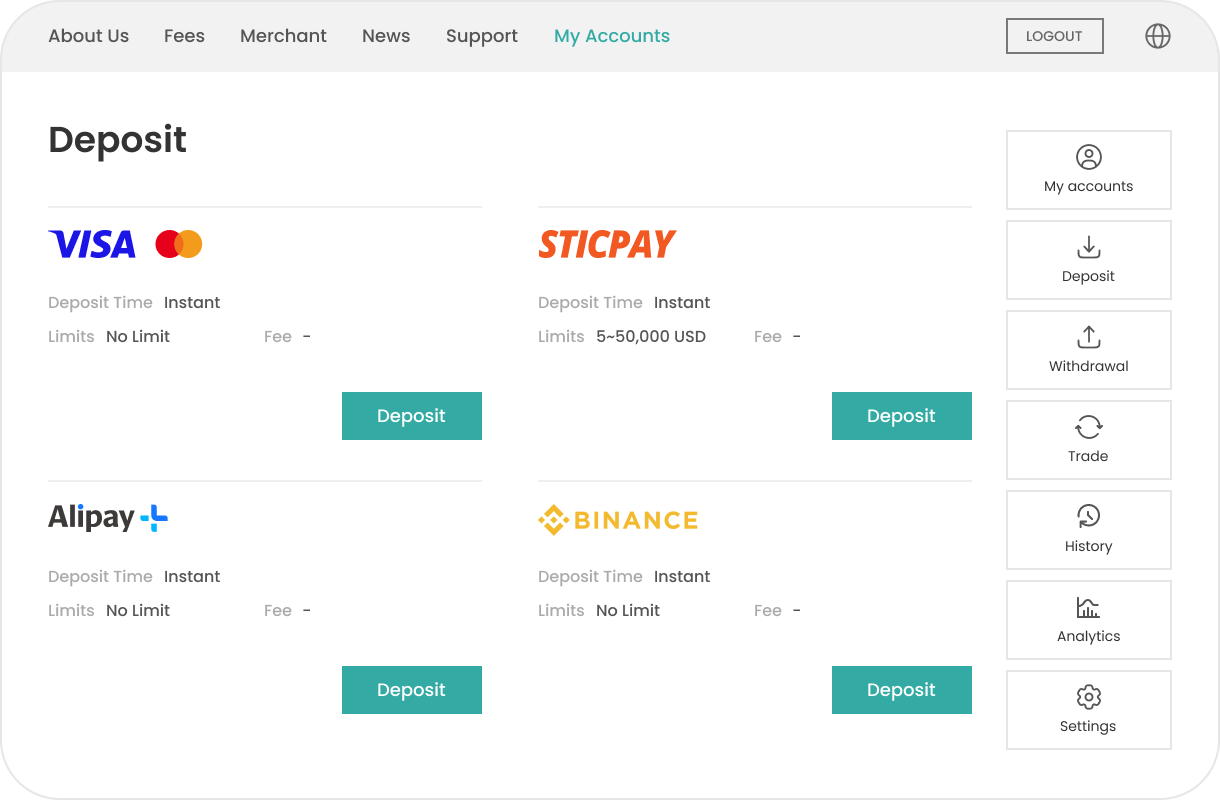Deposit using Binance

point(902,690)
